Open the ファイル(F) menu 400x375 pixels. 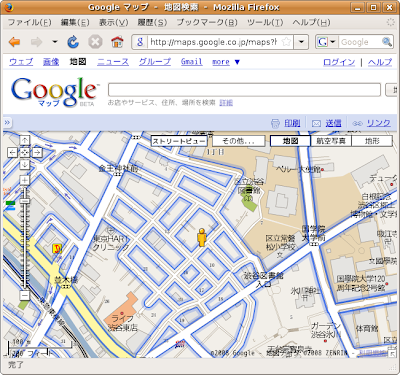coord(30,22)
